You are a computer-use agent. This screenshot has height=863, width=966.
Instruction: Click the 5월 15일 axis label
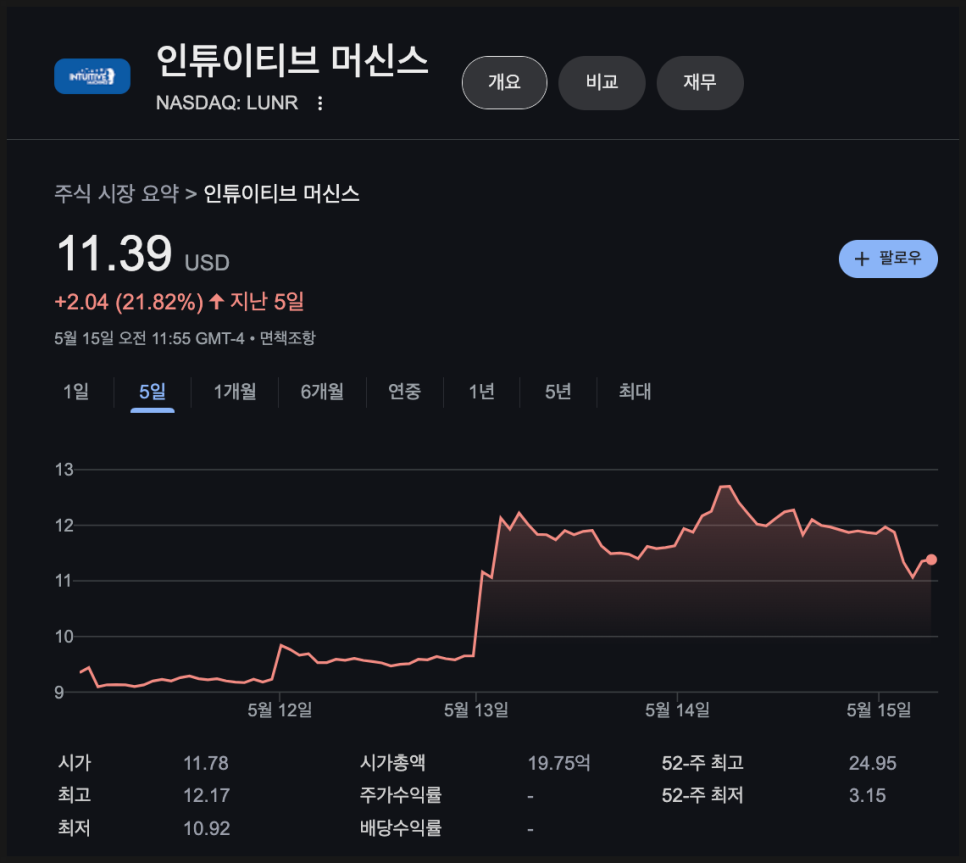click(x=879, y=710)
